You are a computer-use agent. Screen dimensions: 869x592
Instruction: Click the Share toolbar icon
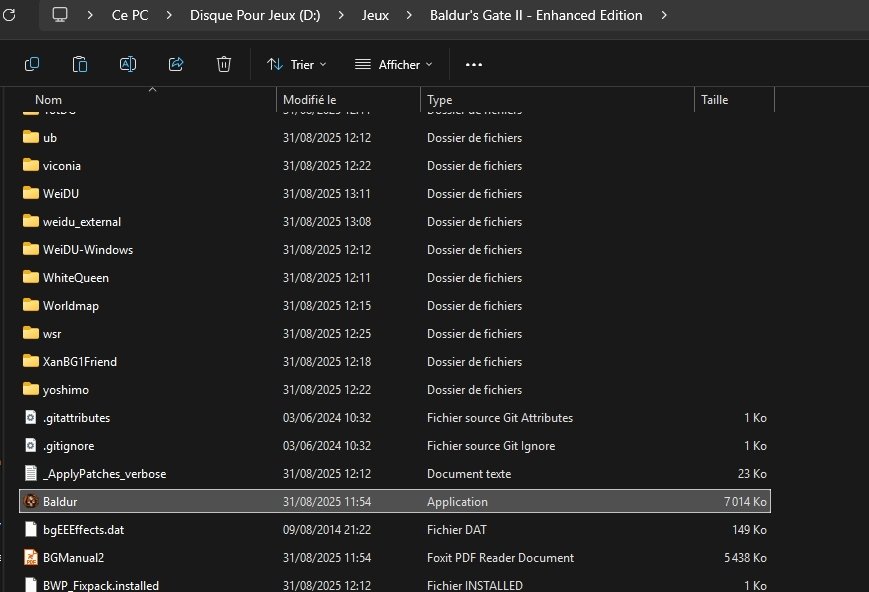176,64
